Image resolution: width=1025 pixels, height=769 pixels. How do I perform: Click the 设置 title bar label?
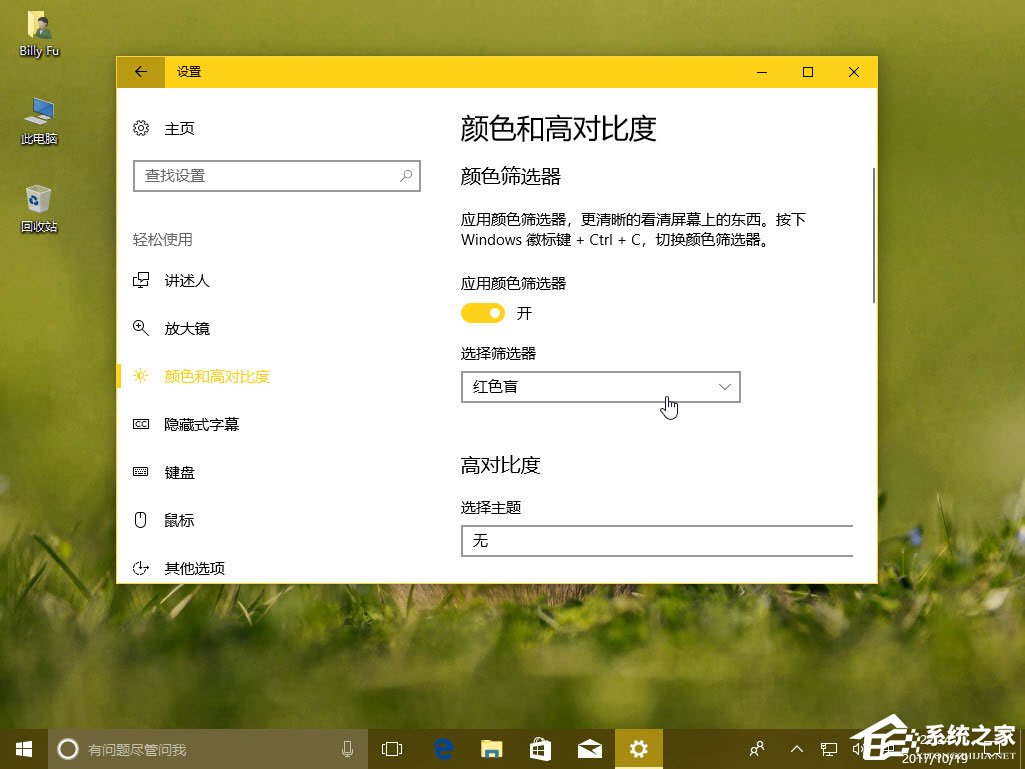click(x=189, y=72)
